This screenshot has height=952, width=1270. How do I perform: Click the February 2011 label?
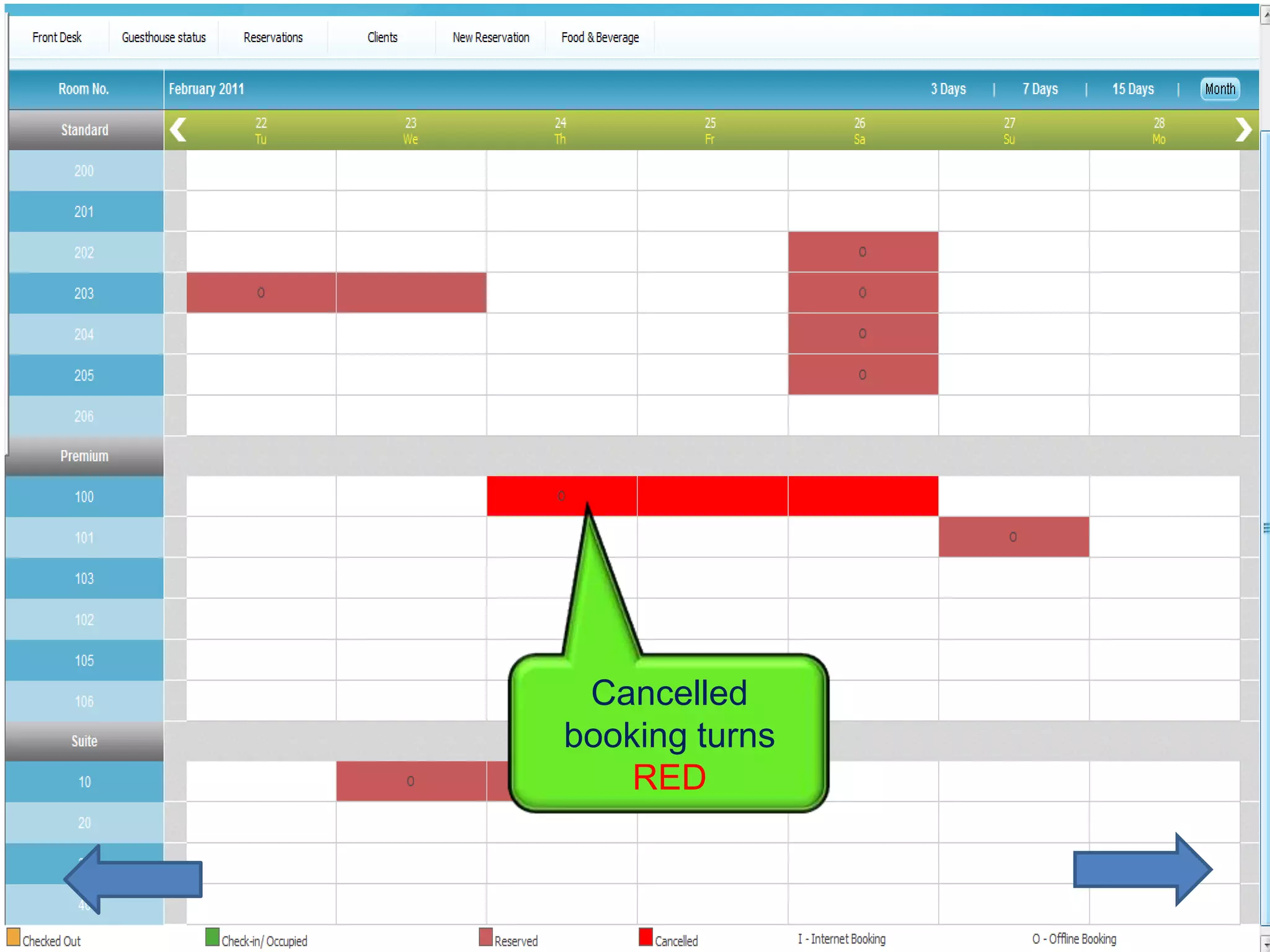pyautogui.click(x=206, y=89)
